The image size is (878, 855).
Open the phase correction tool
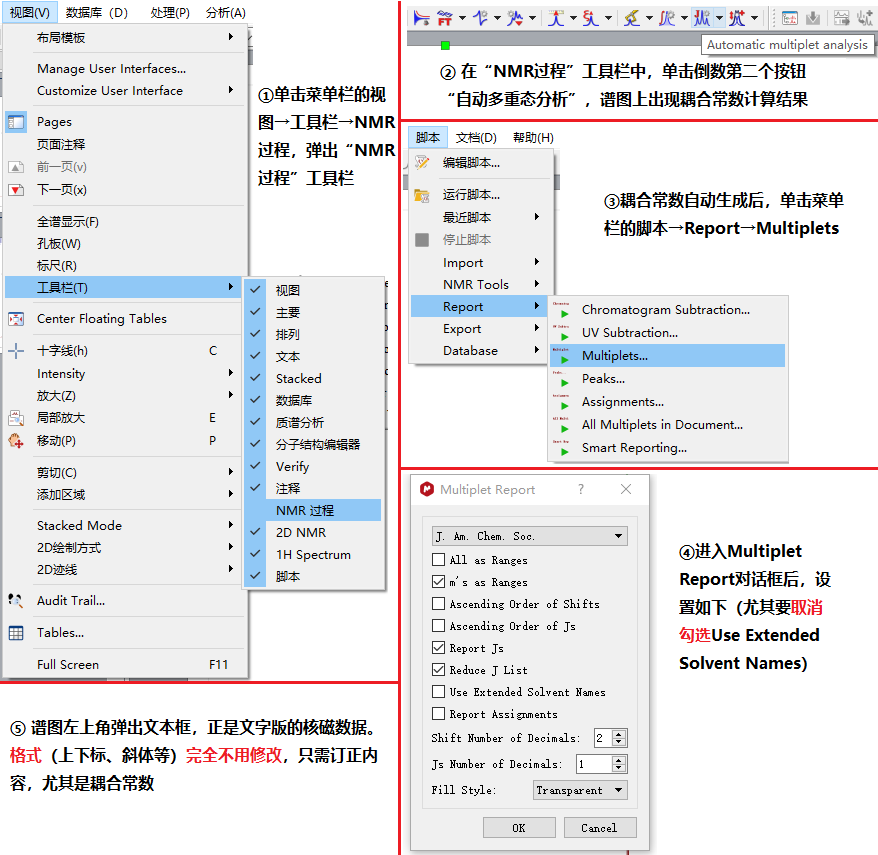click(x=482, y=17)
